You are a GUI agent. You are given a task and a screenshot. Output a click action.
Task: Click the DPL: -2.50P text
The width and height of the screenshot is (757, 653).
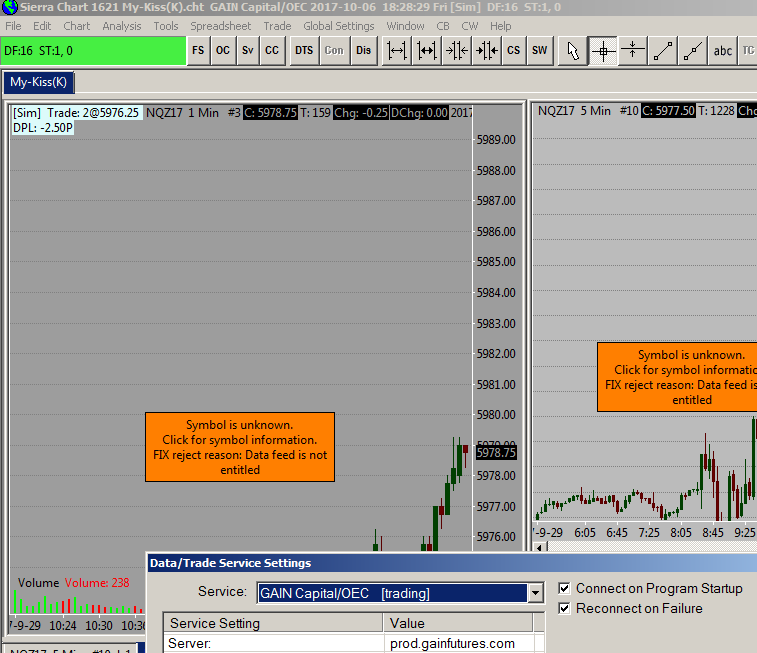click(43, 128)
